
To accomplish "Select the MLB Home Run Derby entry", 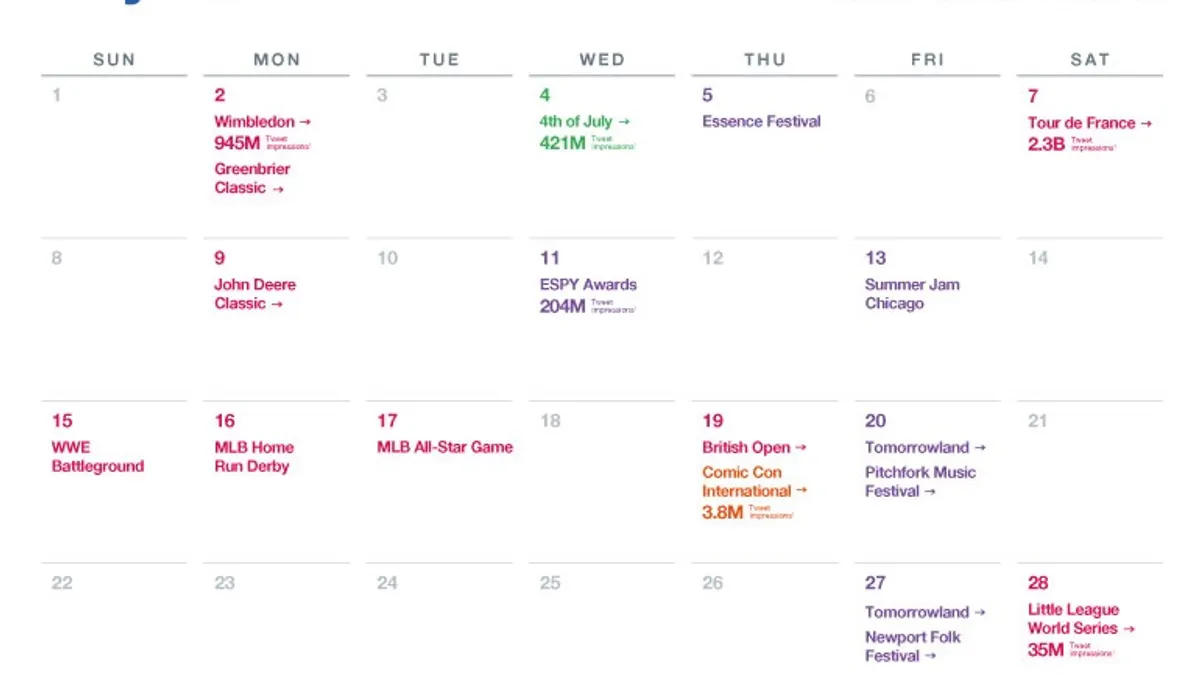I will coord(254,457).
